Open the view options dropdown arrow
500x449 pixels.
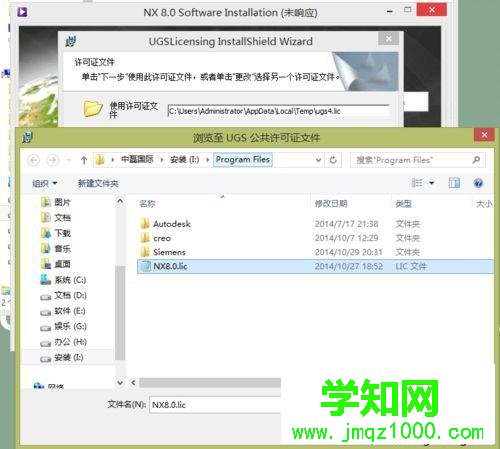431,183
